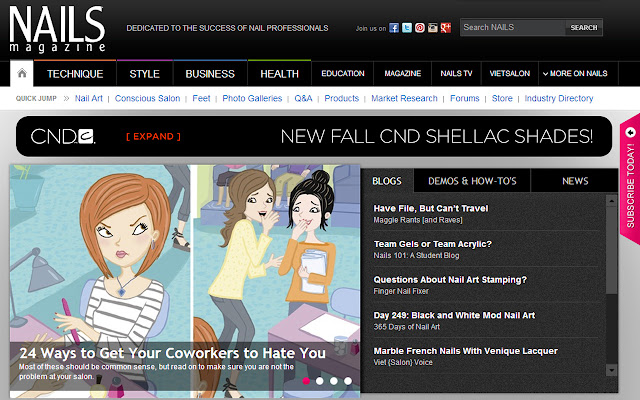Open the TECHNIQUE menu
Viewport: 640px width, 400px height.
[x=75, y=74]
